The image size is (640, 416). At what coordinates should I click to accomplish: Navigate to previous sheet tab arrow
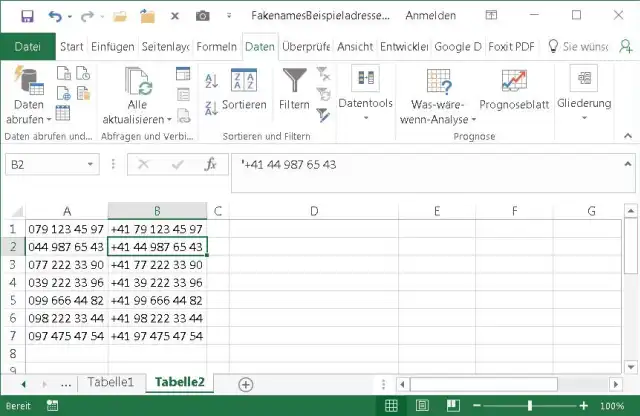[x=24, y=384]
